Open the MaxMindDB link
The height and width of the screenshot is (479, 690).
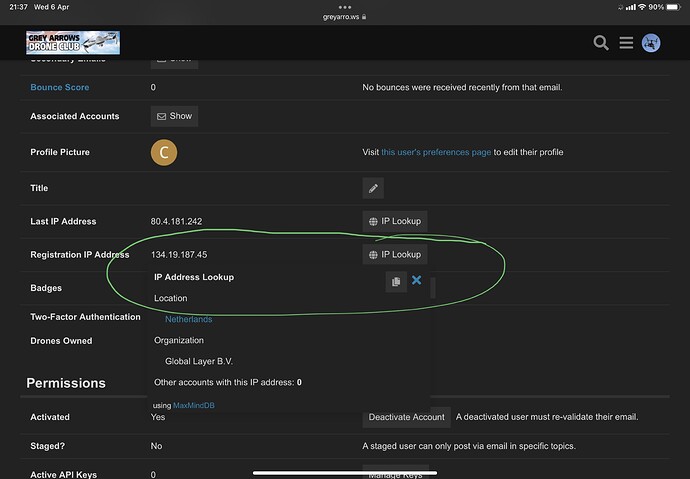tap(194, 406)
